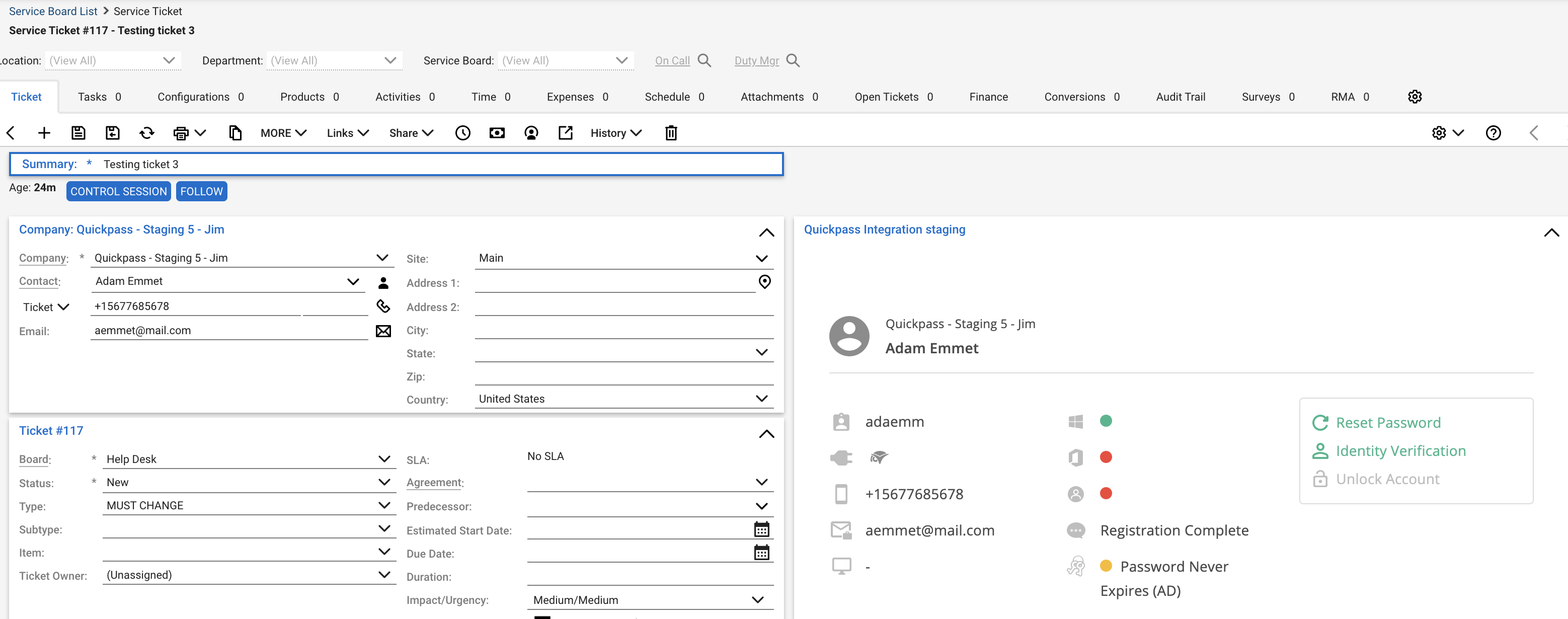Open the print icon in the toolbar
This screenshot has height=619, width=1568.
tap(182, 133)
